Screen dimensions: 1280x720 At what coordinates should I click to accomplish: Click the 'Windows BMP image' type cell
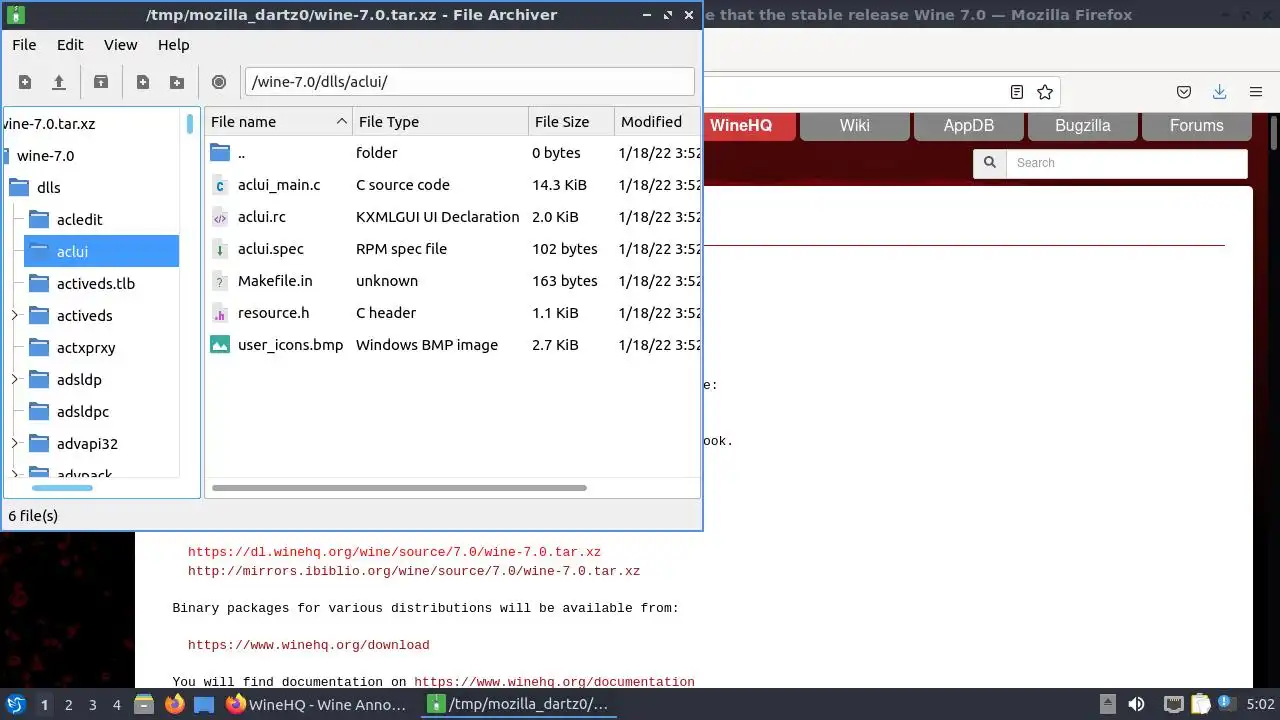[427, 345]
